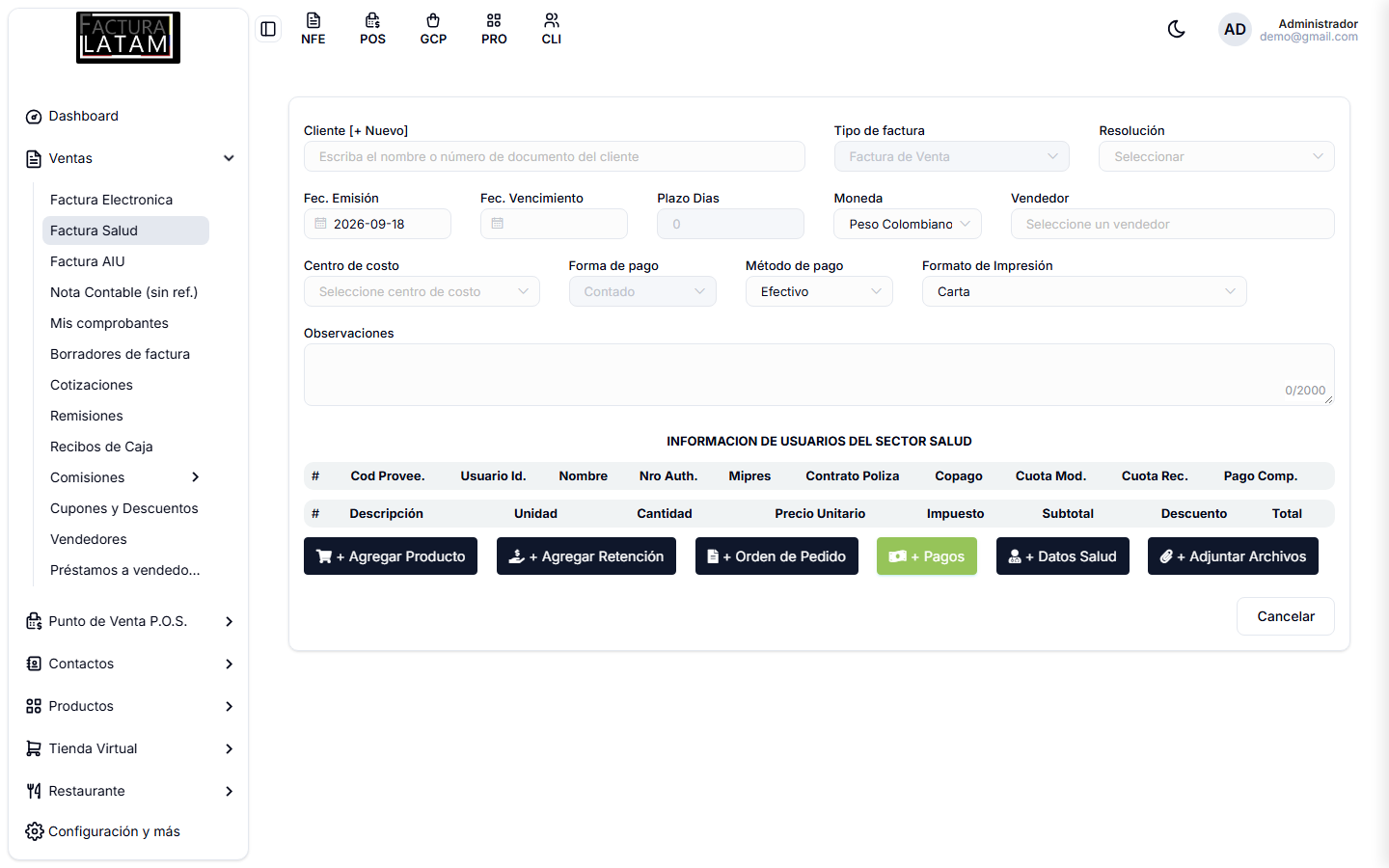Open the NFE shortcut icon

pos(313,29)
